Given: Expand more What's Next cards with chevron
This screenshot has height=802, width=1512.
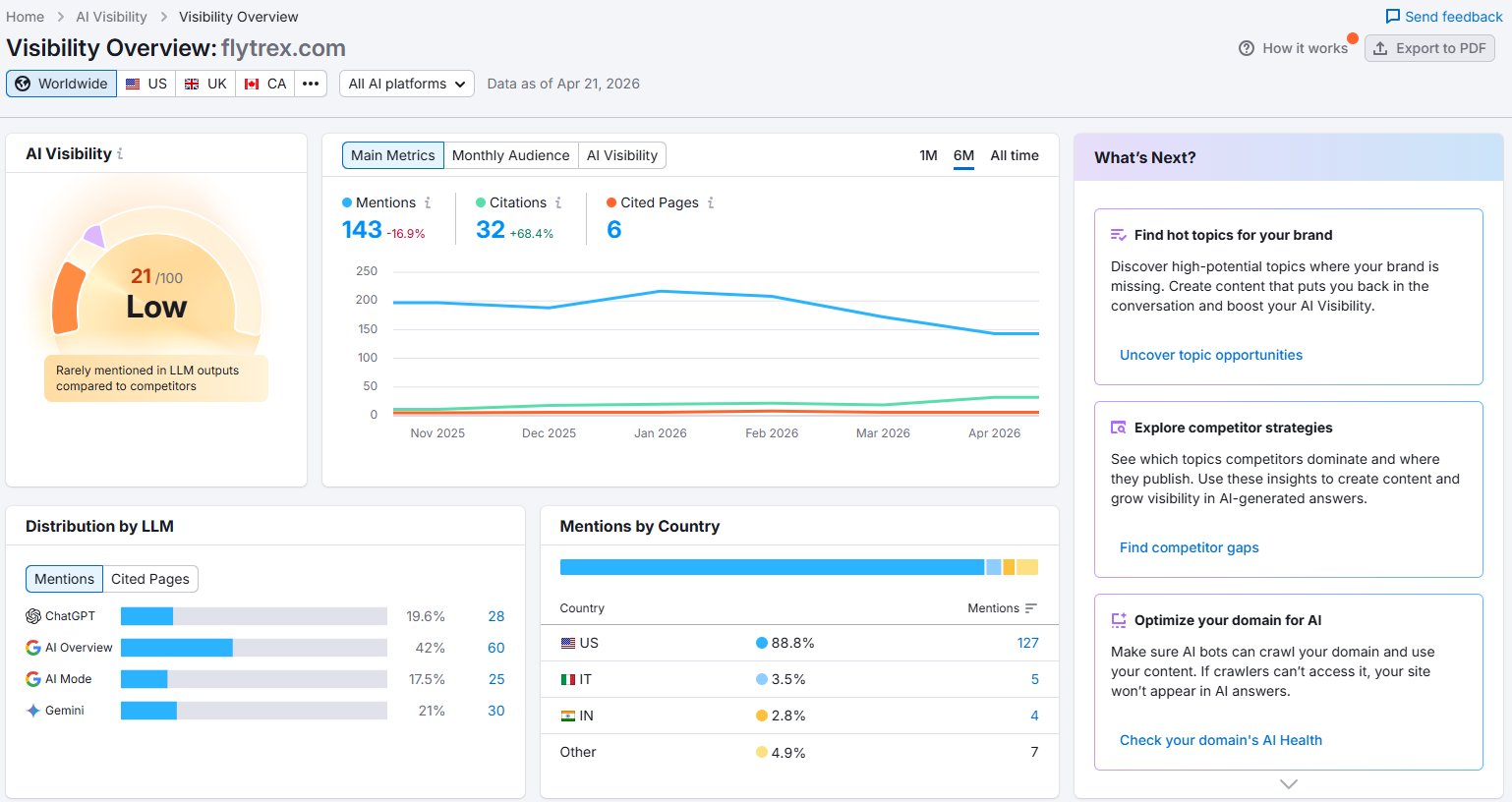Looking at the screenshot, I should 1289,784.
